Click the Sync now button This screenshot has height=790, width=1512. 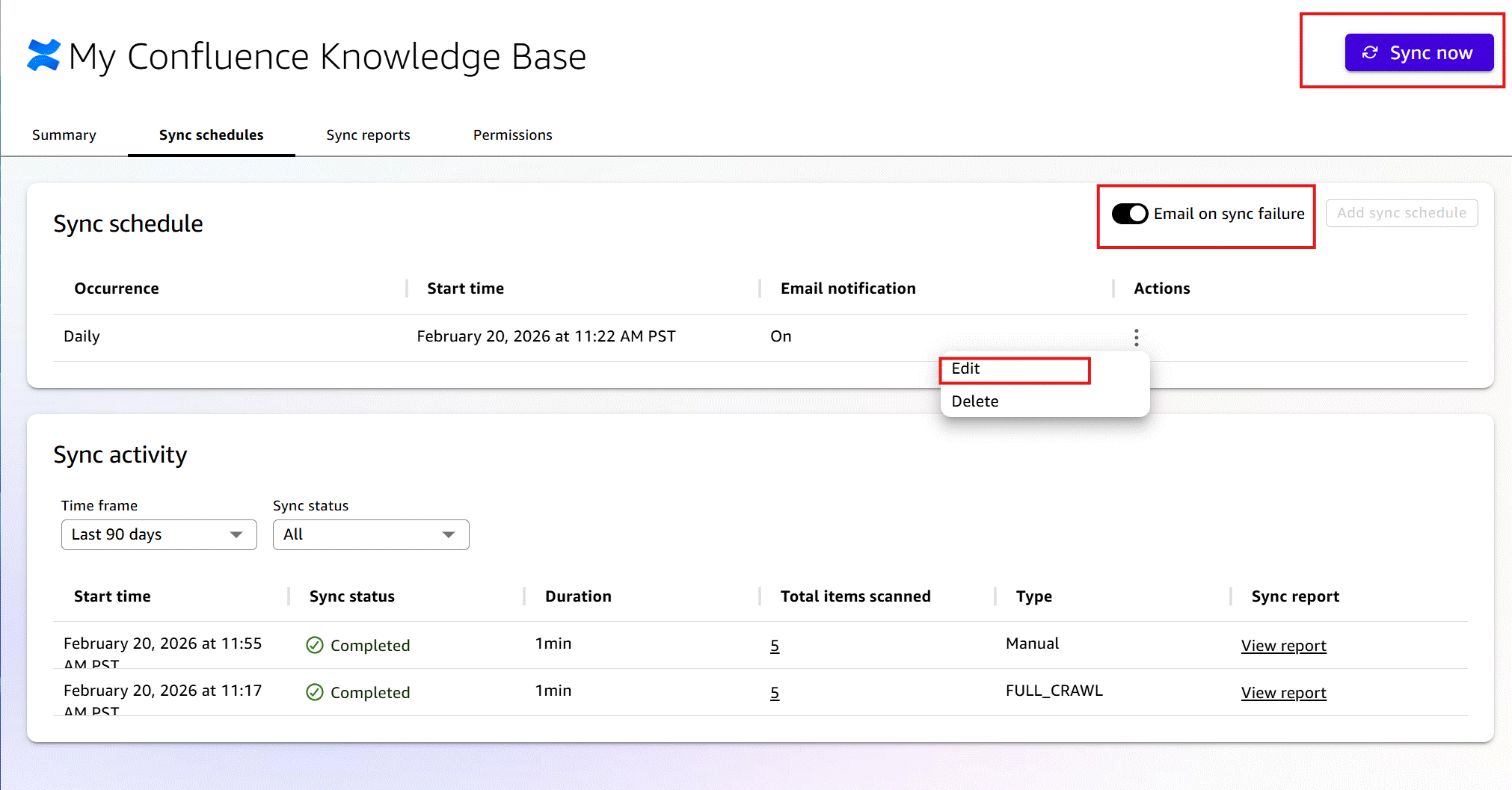tap(1419, 52)
